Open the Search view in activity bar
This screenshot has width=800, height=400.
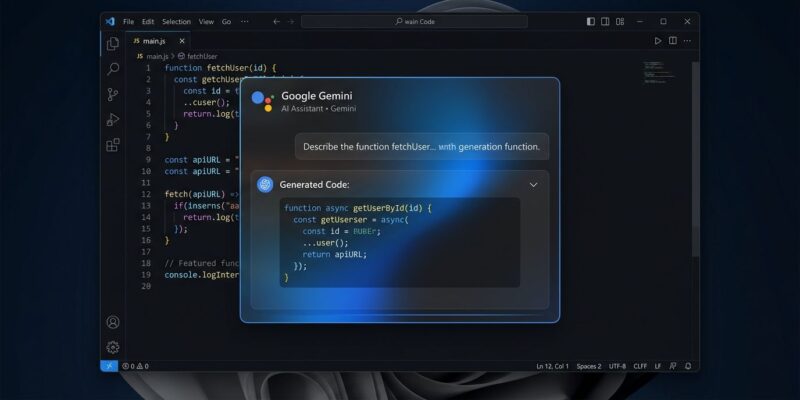coord(113,69)
